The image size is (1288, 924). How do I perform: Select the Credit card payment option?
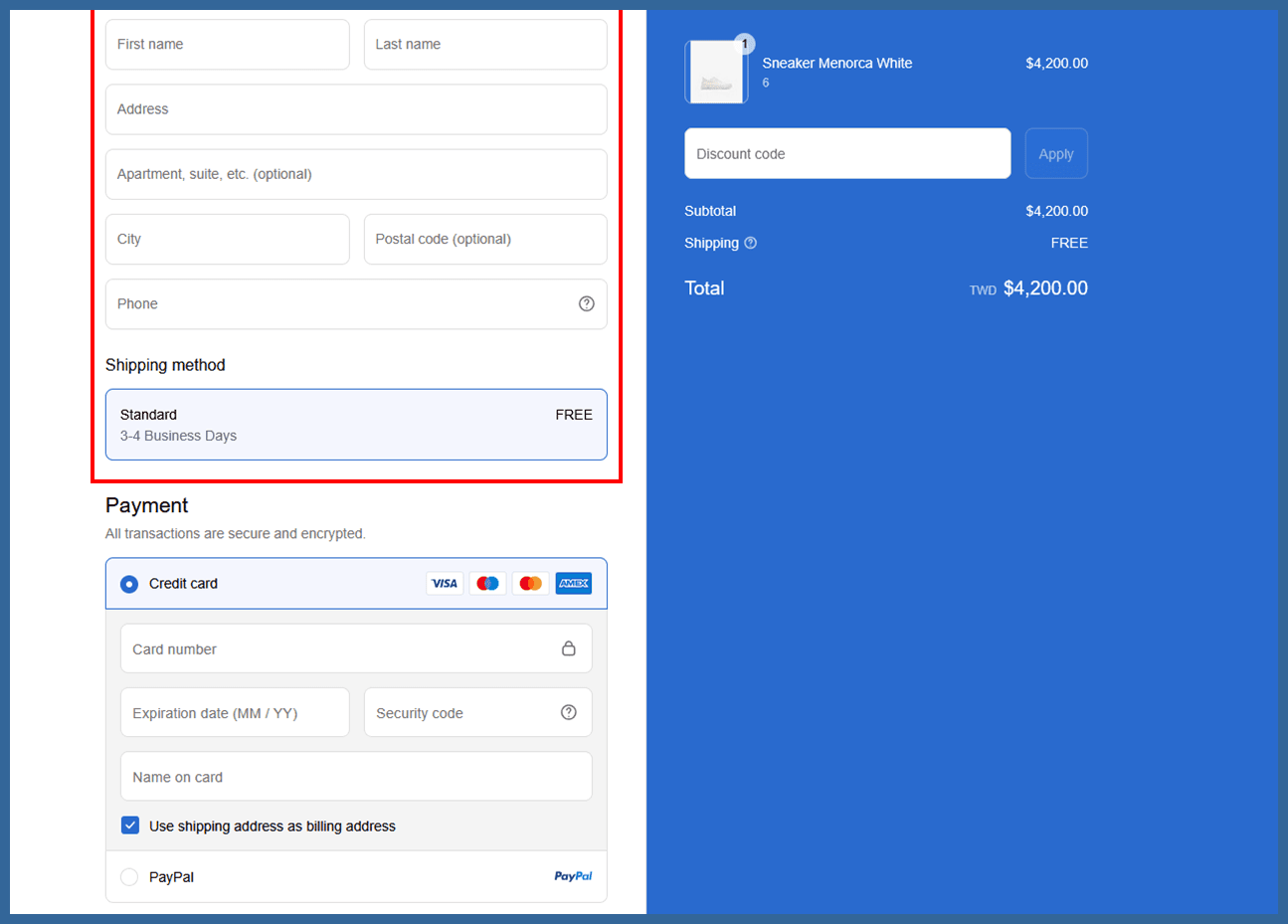coord(129,584)
